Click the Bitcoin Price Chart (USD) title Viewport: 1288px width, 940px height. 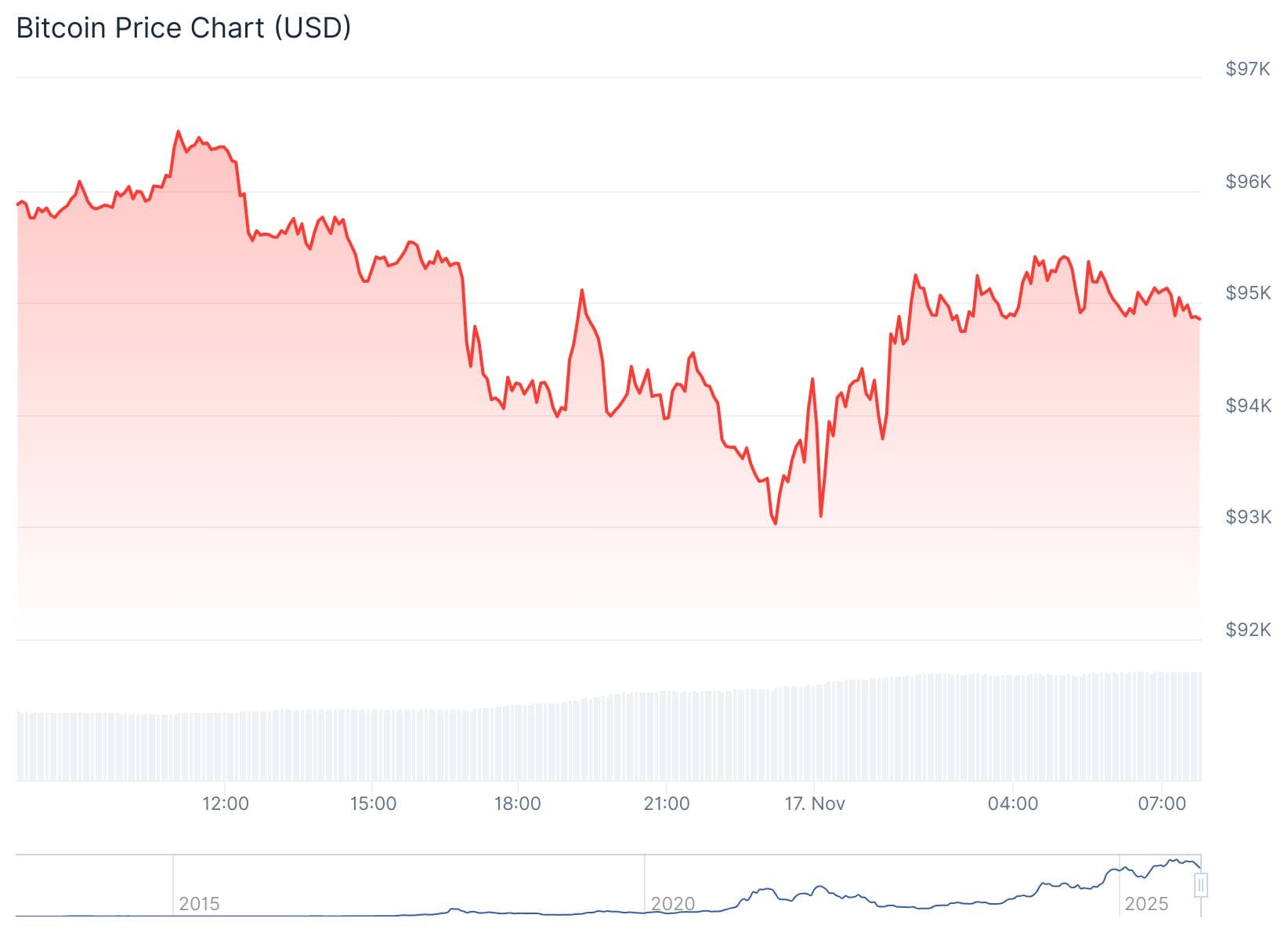coord(183,28)
